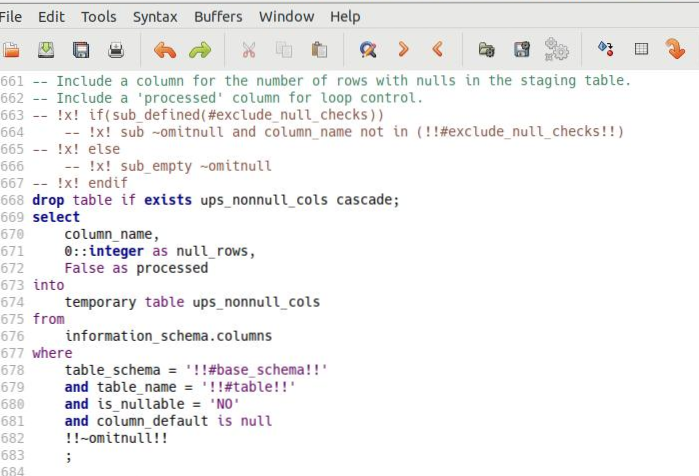699x476 pixels.
Task: Open the File menu
Action: (x=10, y=17)
